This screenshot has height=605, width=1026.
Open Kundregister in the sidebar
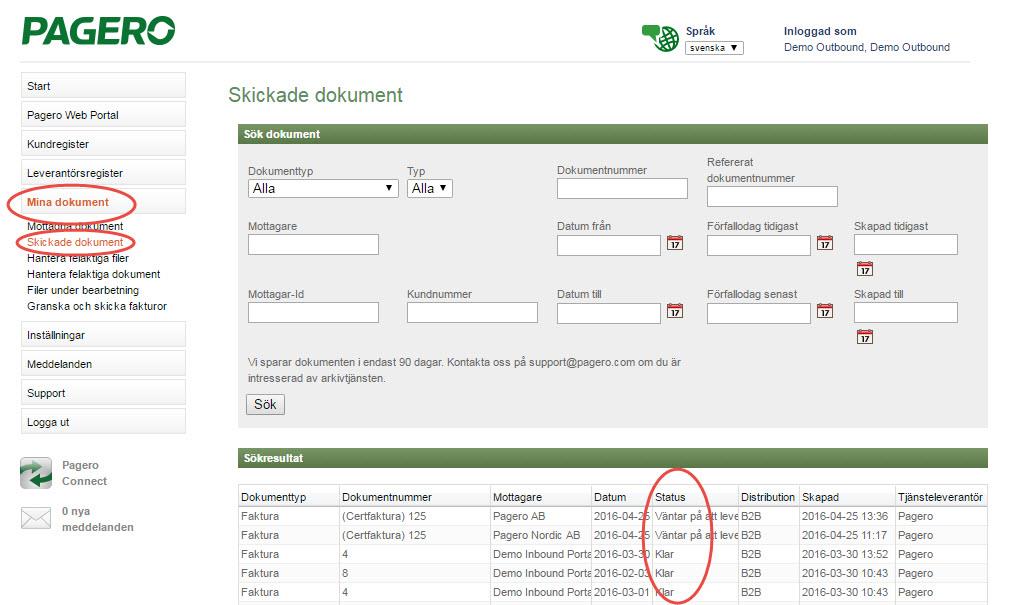pyautogui.click(x=103, y=144)
